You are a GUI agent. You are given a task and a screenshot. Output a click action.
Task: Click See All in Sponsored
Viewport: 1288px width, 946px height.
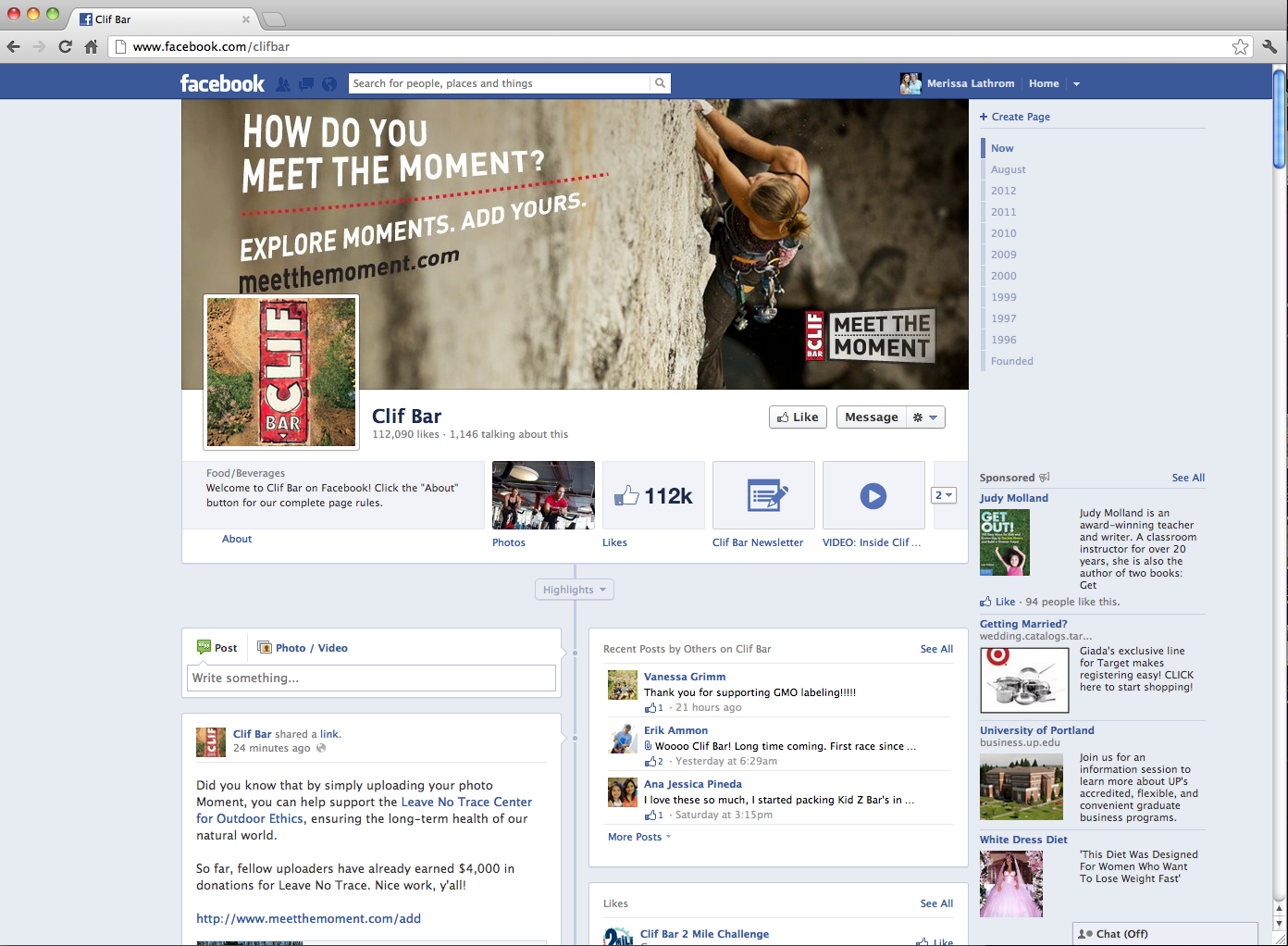(x=1188, y=478)
